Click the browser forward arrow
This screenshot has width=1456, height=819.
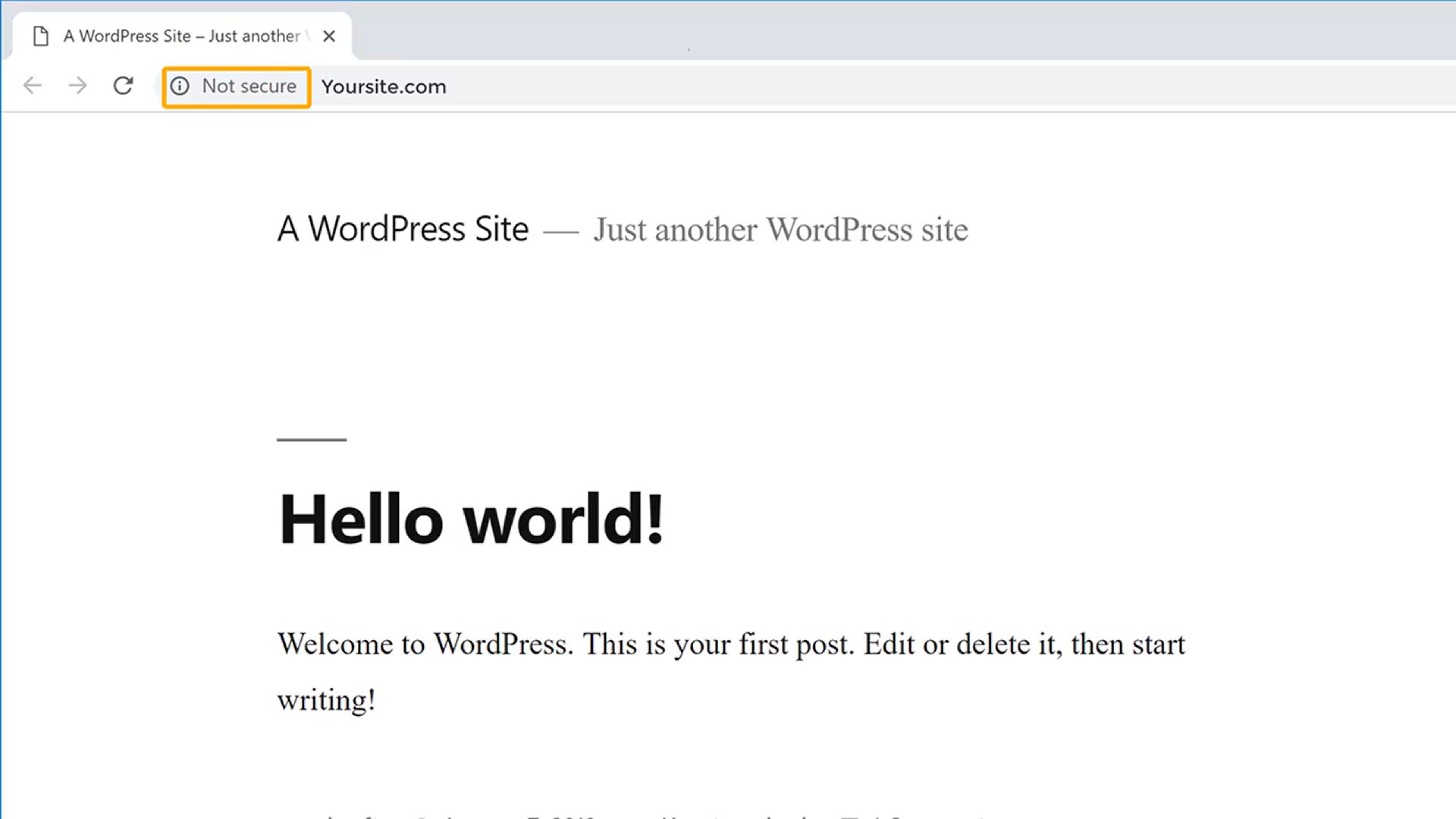(x=77, y=86)
